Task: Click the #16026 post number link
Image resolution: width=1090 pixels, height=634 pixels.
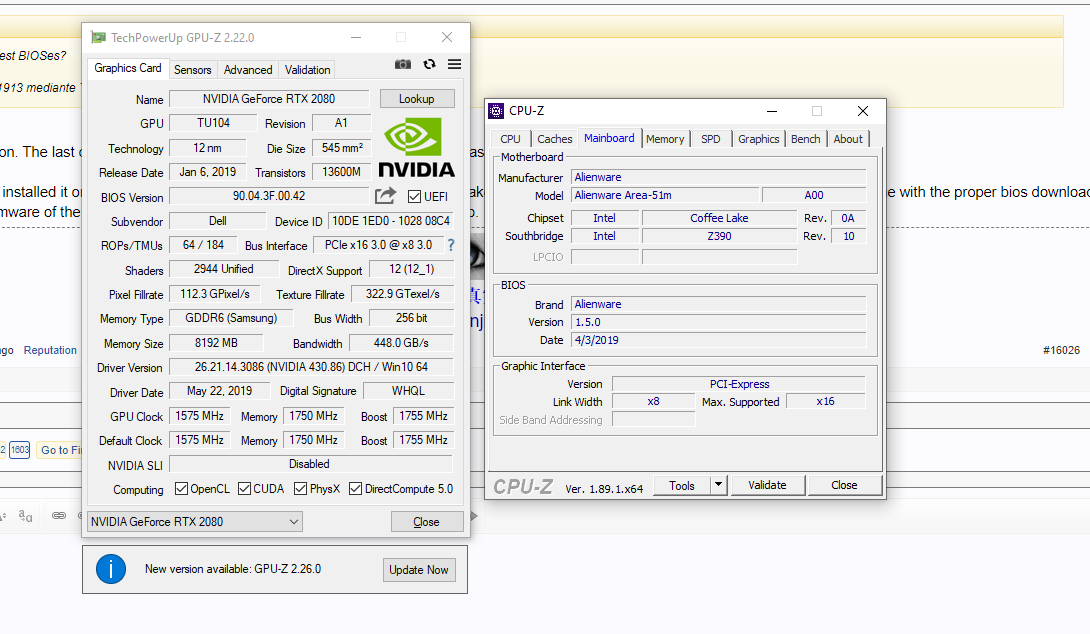Action: pos(1061,350)
